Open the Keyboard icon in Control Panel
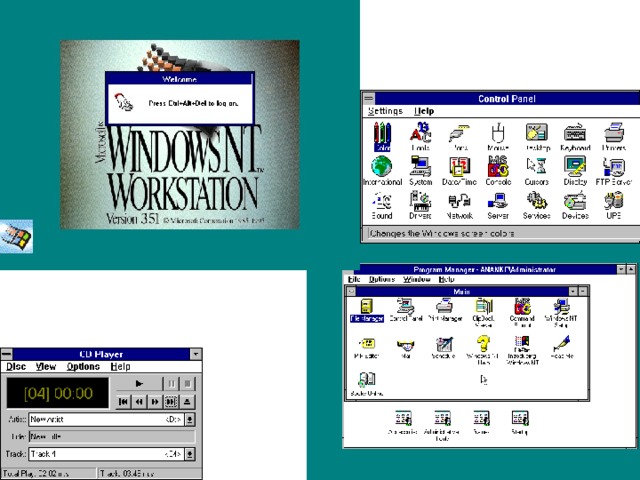This screenshot has width=640, height=480. point(575,132)
